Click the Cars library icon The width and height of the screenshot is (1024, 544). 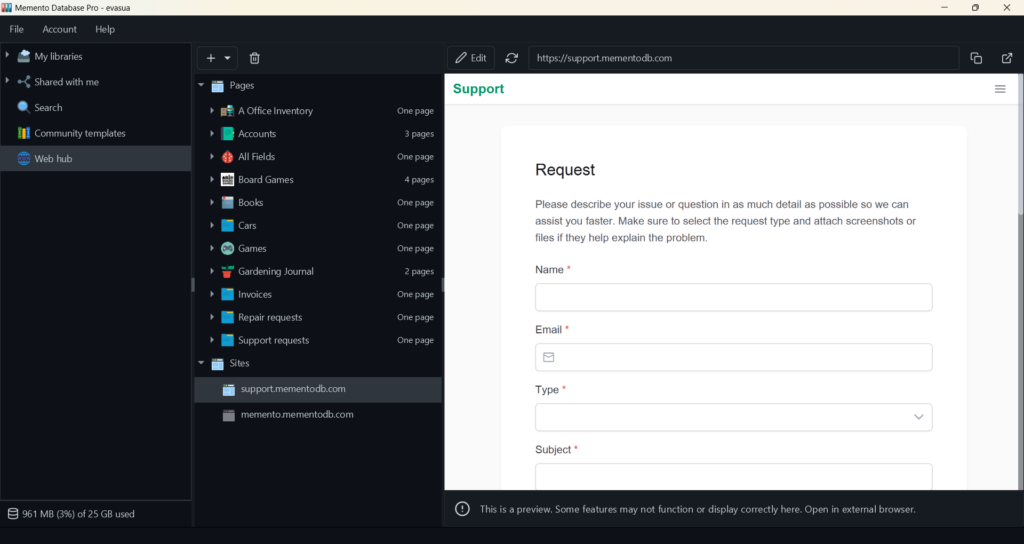[x=227, y=225]
